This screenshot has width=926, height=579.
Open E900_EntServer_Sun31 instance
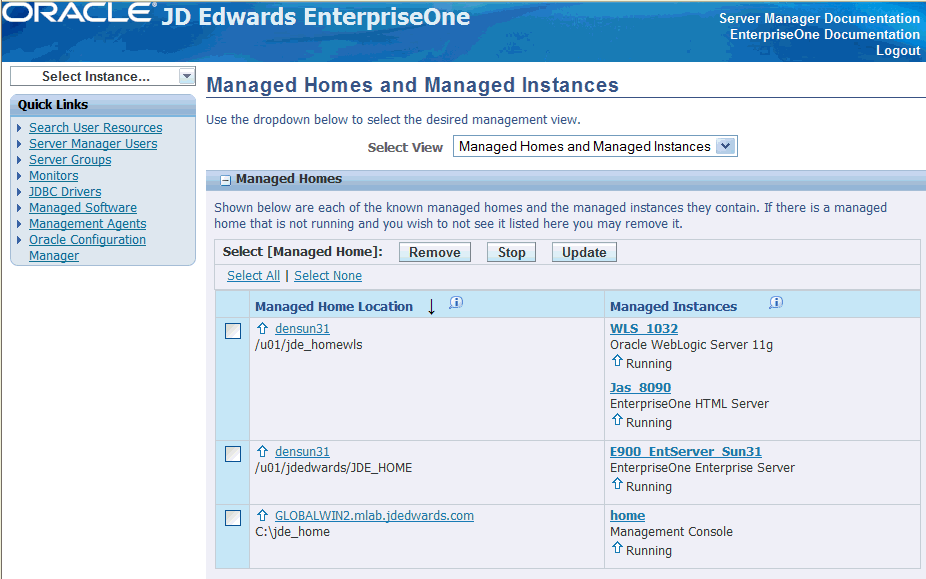tap(686, 451)
